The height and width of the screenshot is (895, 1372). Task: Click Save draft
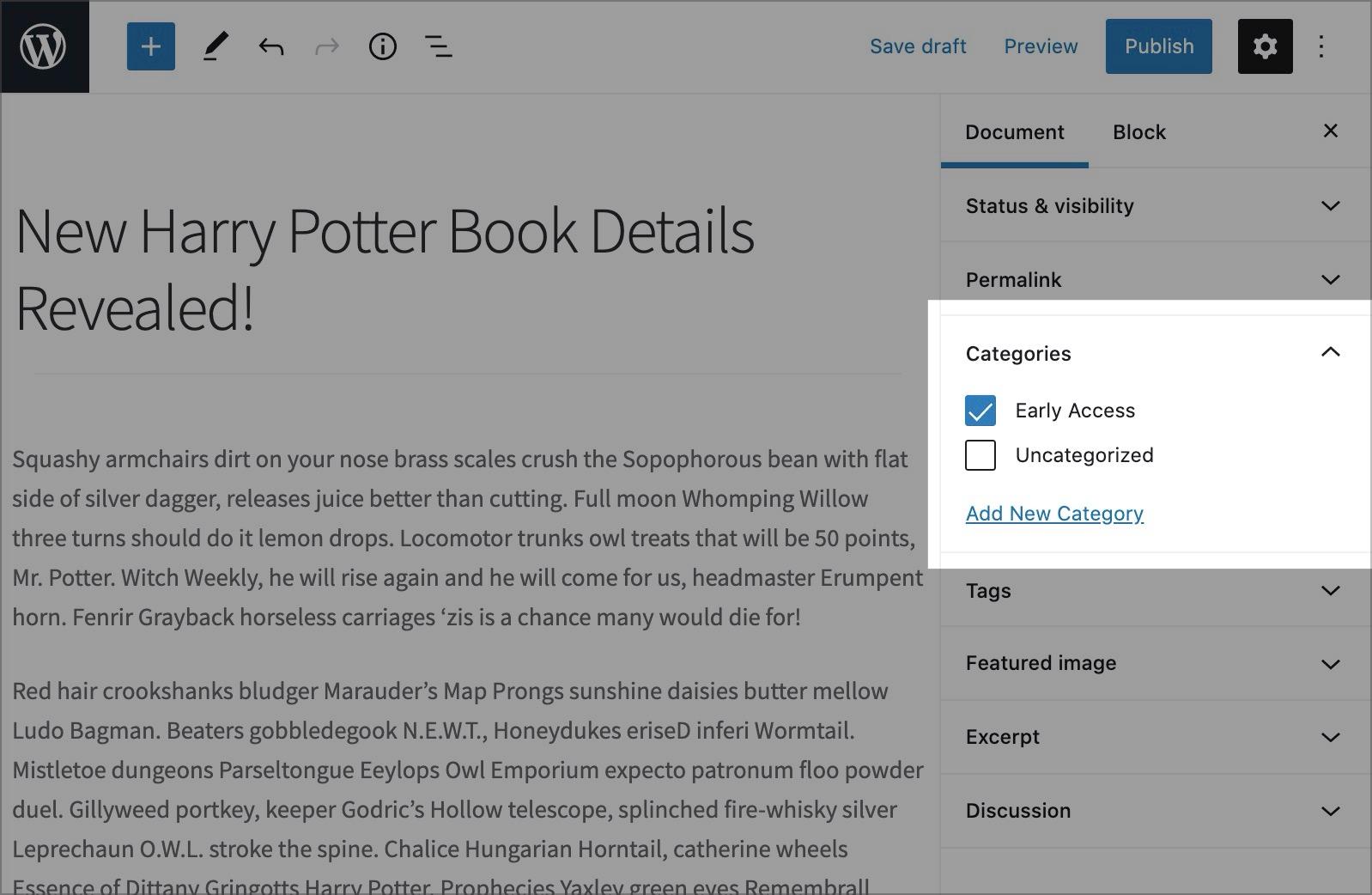[918, 46]
